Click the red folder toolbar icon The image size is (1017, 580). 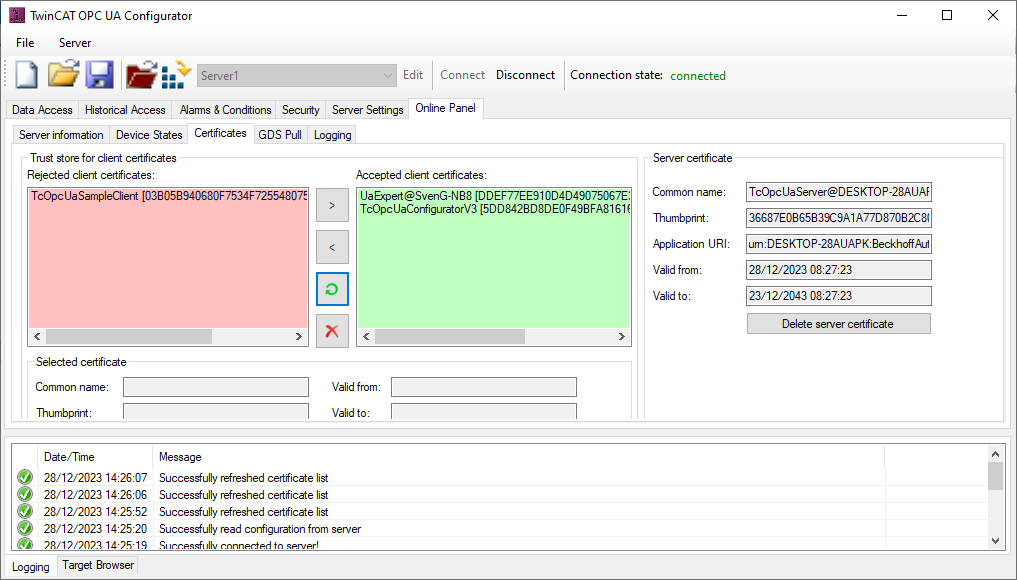141,75
